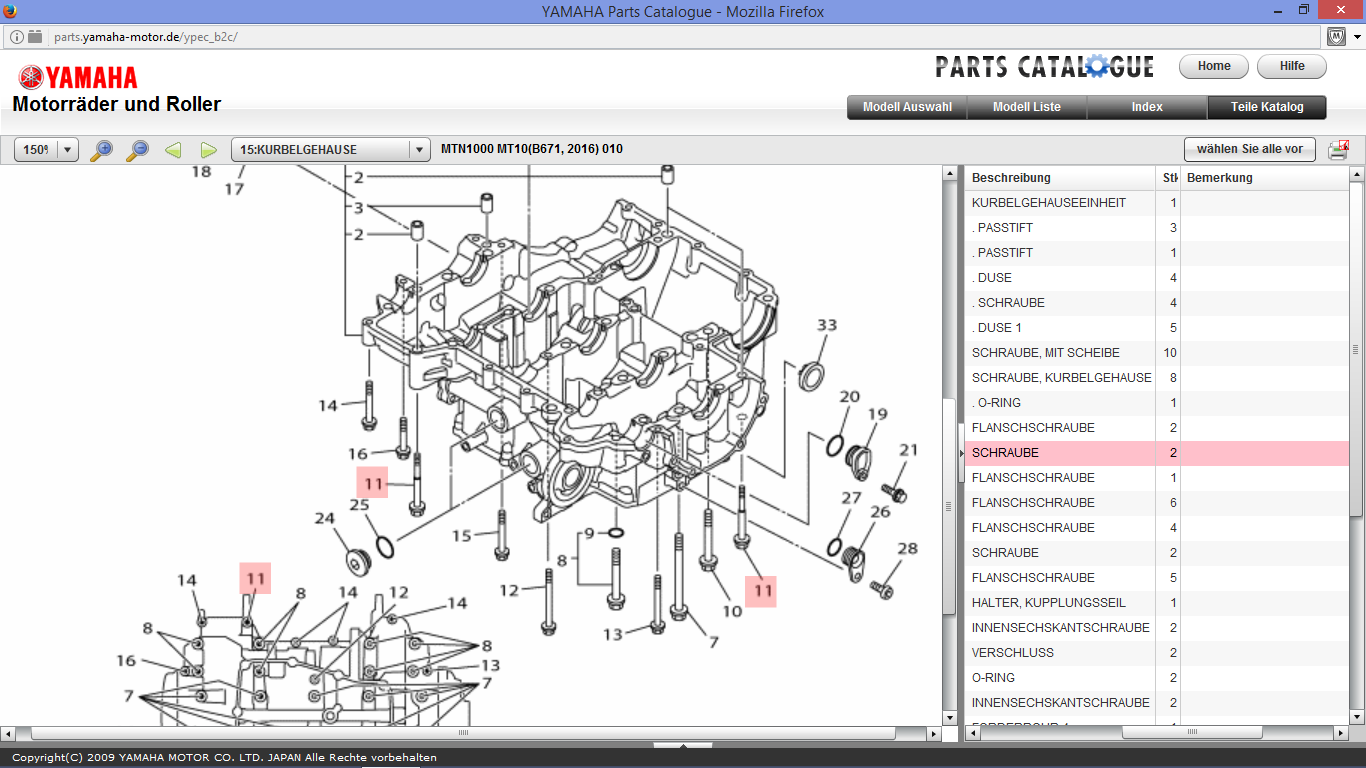Click the shield icon in browser toolbar

click(x=1337, y=37)
